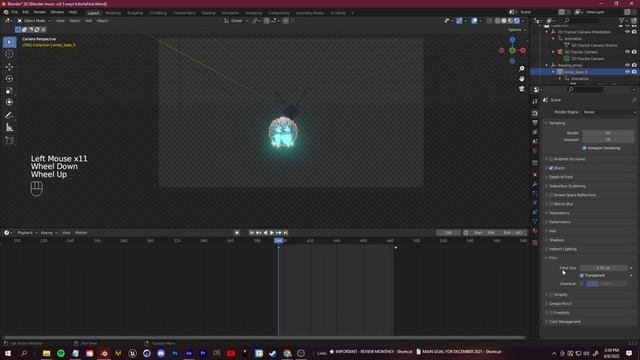Select the Scale tool
Screen dimensions: 640x360
[x=9, y=90]
